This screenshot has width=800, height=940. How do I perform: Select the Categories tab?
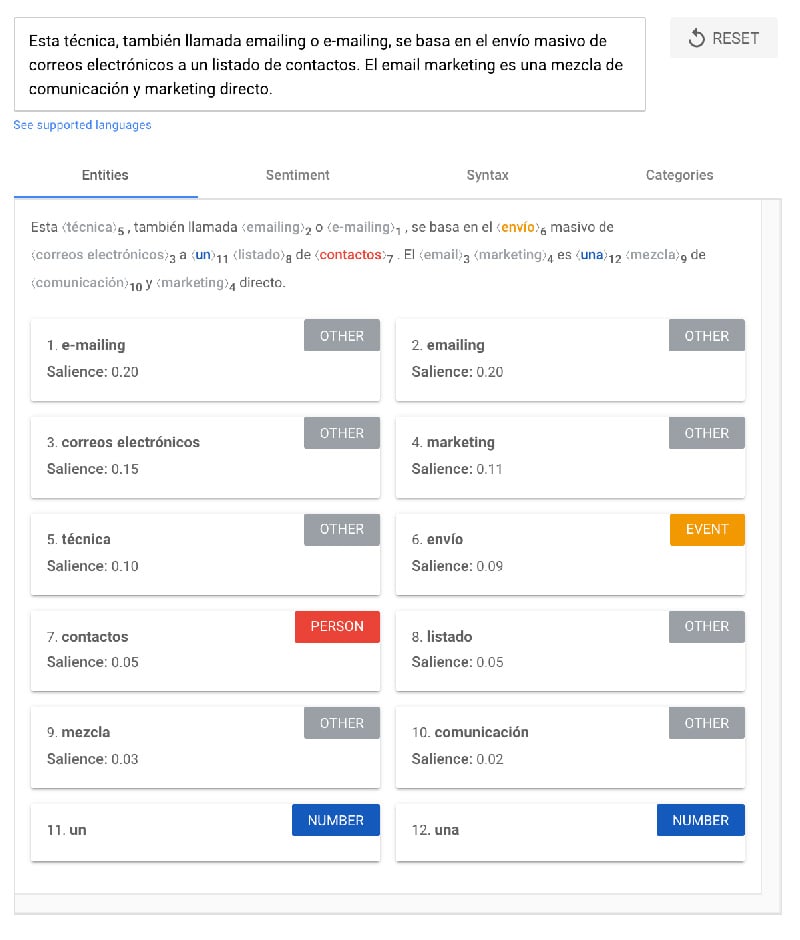(679, 175)
